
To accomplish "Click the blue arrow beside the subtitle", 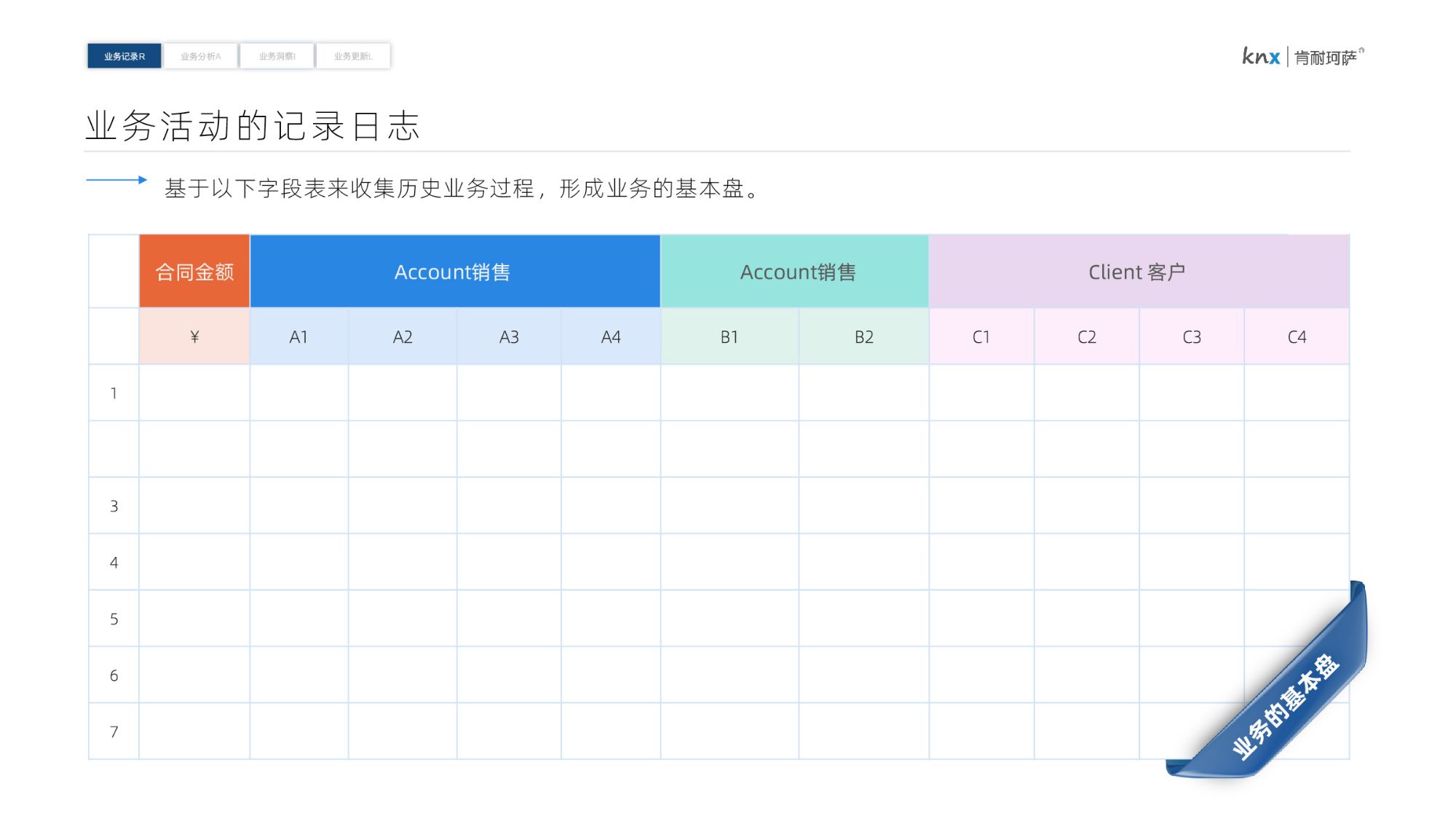I will (116, 180).
